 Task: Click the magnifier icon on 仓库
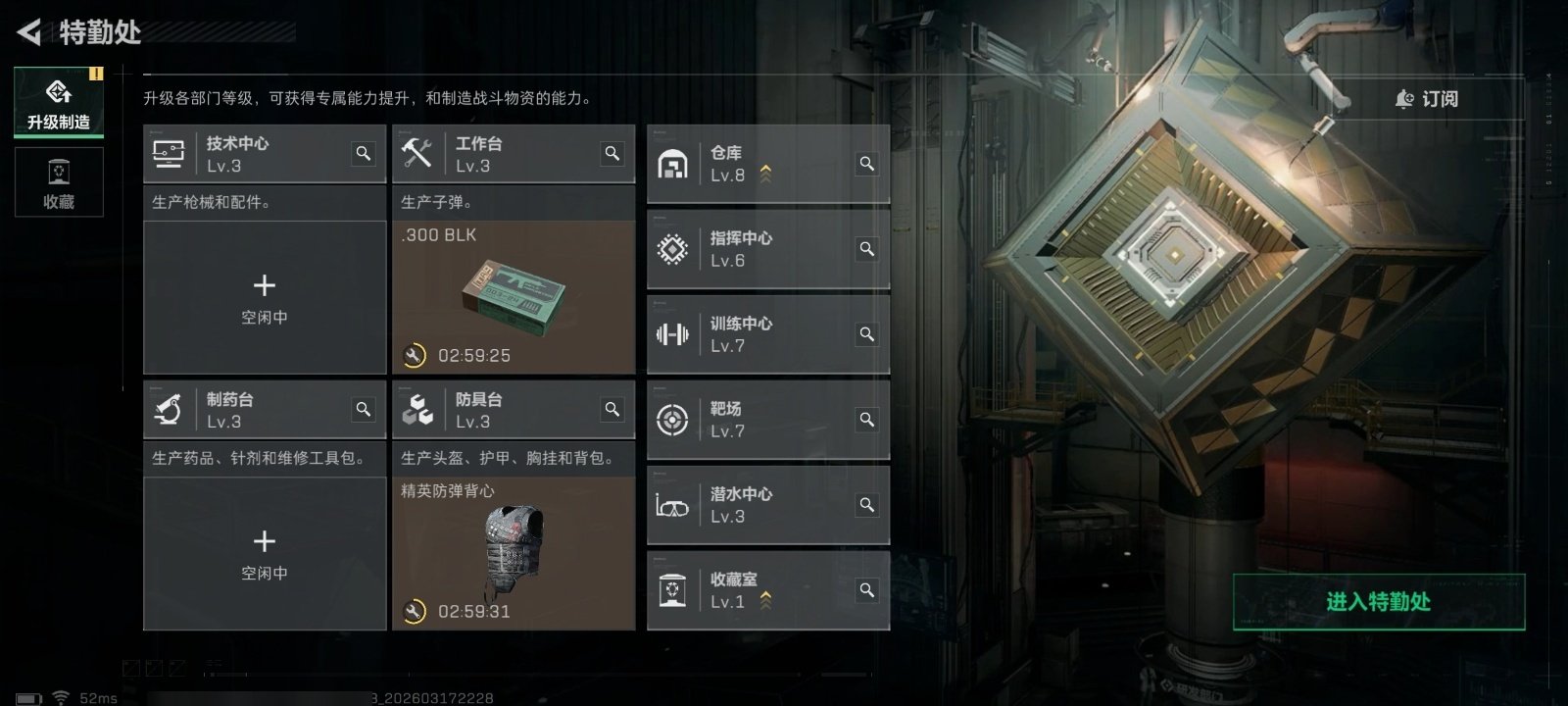867,163
